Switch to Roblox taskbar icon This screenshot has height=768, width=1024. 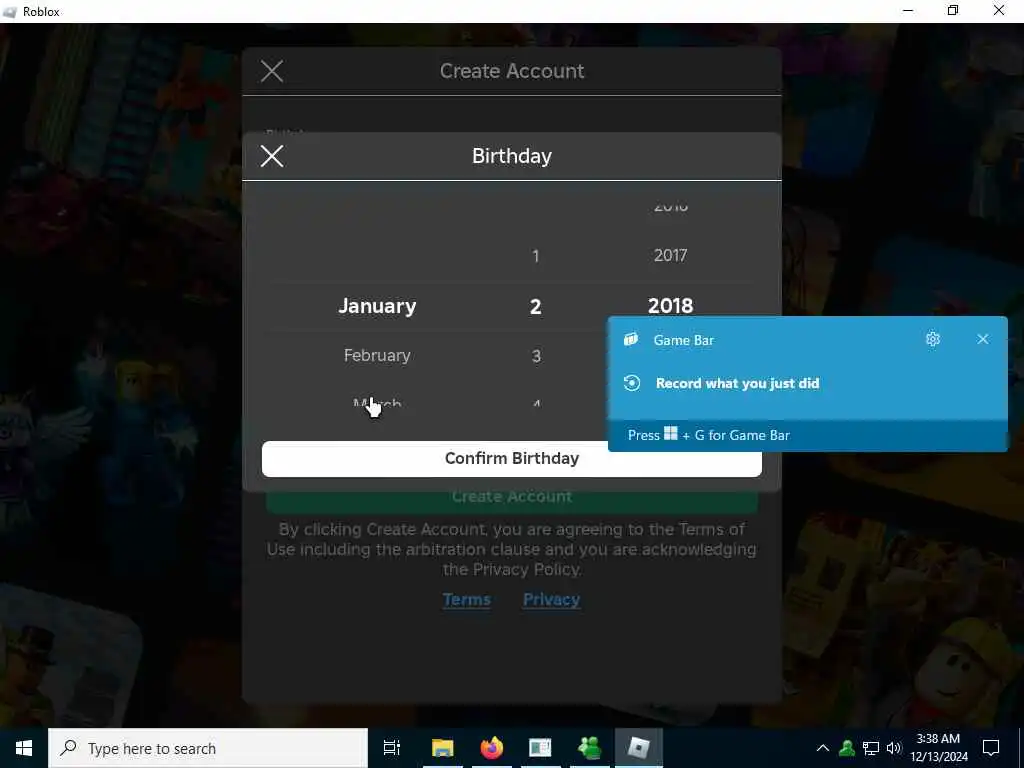pyautogui.click(x=639, y=748)
